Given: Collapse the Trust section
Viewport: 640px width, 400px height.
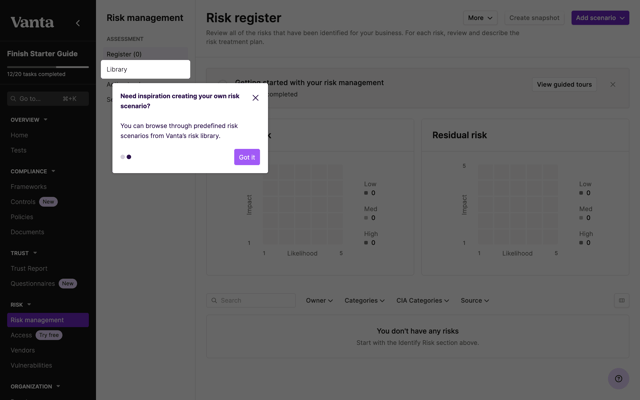Looking at the screenshot, I should [24, 253].
